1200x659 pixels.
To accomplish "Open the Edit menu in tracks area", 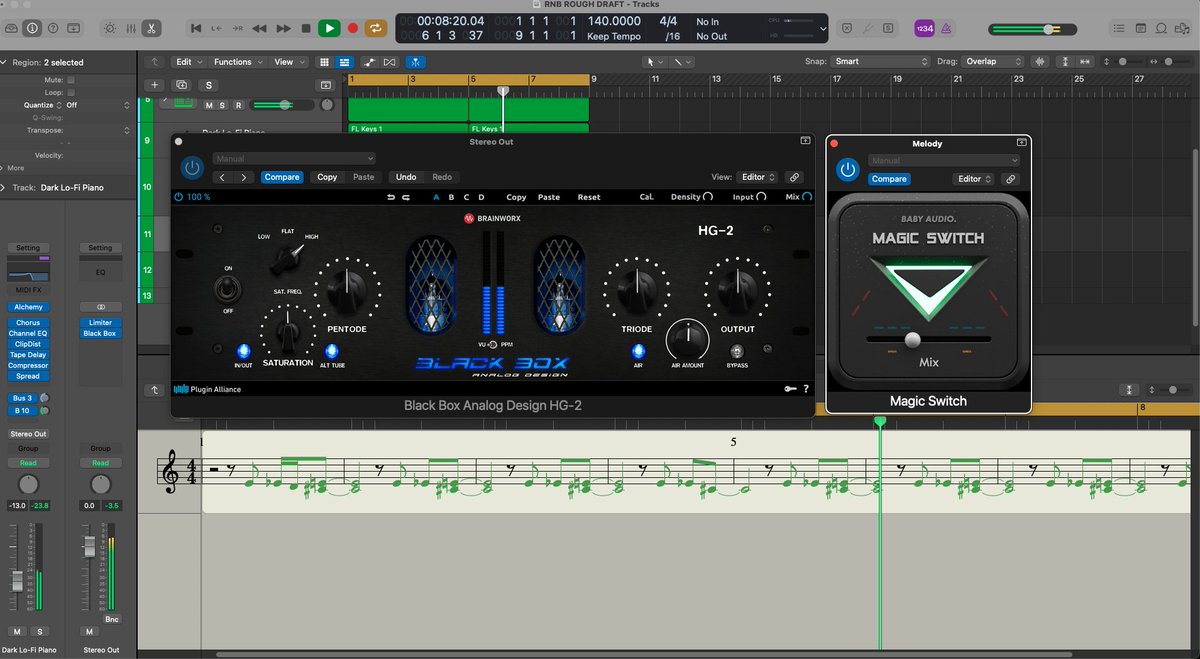I will (188, 61).
